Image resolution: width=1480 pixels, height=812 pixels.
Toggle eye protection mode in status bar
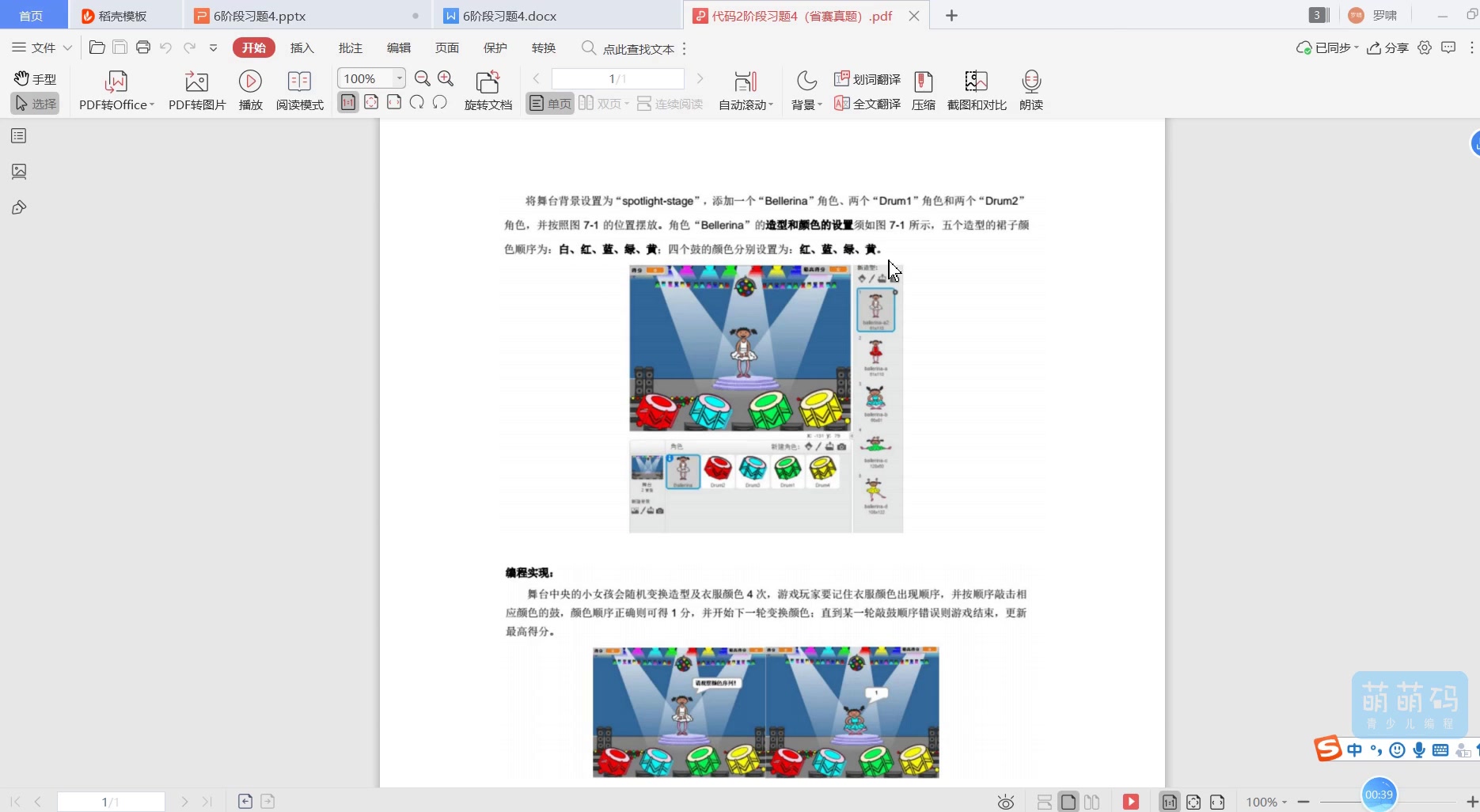pos(1004,801)
